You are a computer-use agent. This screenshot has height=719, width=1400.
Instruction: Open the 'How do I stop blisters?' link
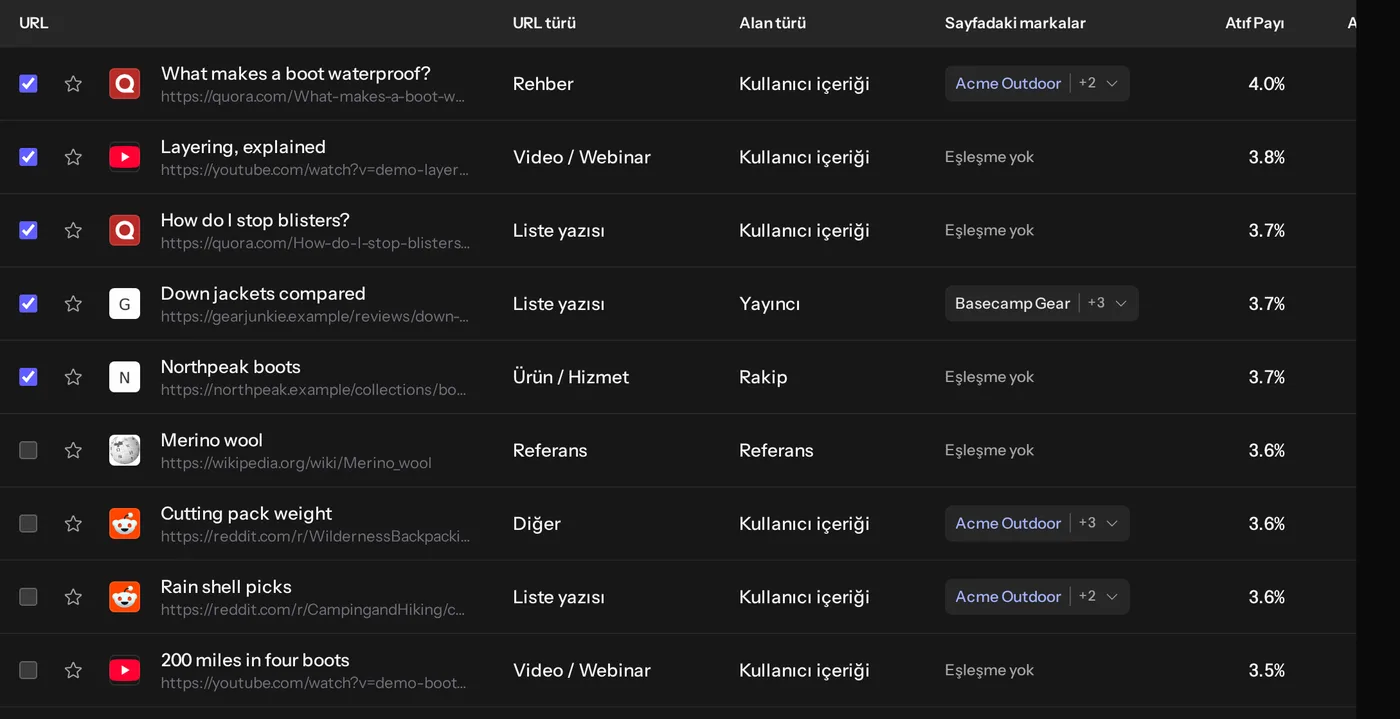tap(255, 220)
